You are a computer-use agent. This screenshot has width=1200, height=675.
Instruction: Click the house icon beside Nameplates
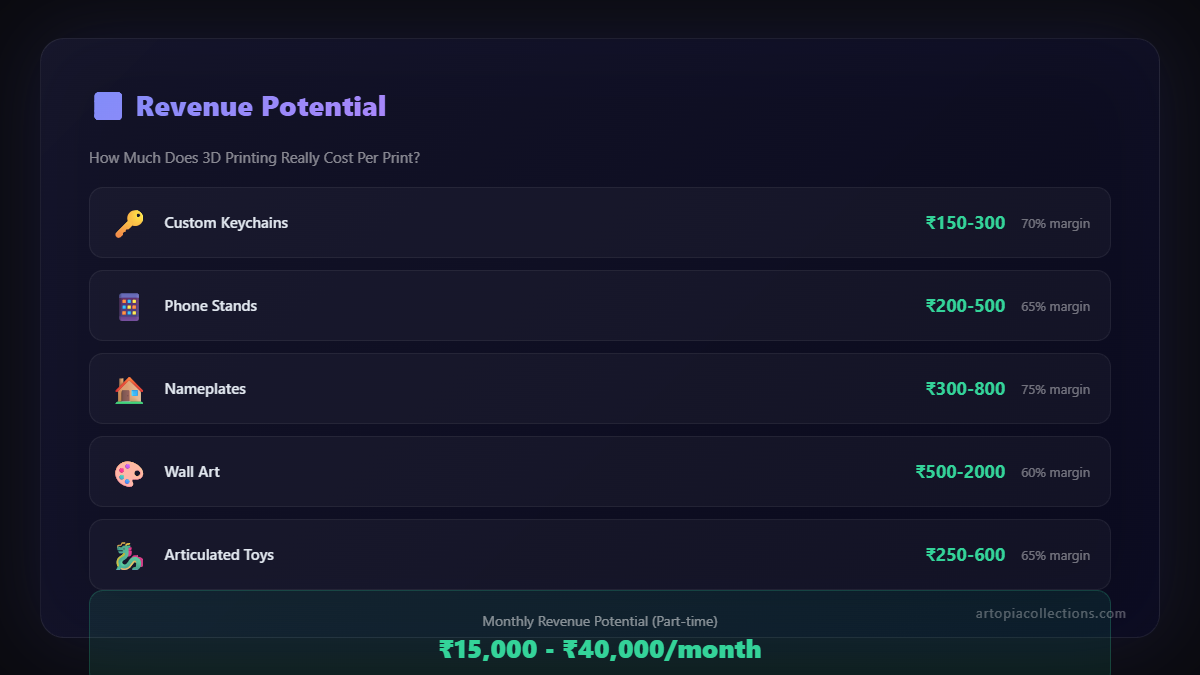point(129,389)
